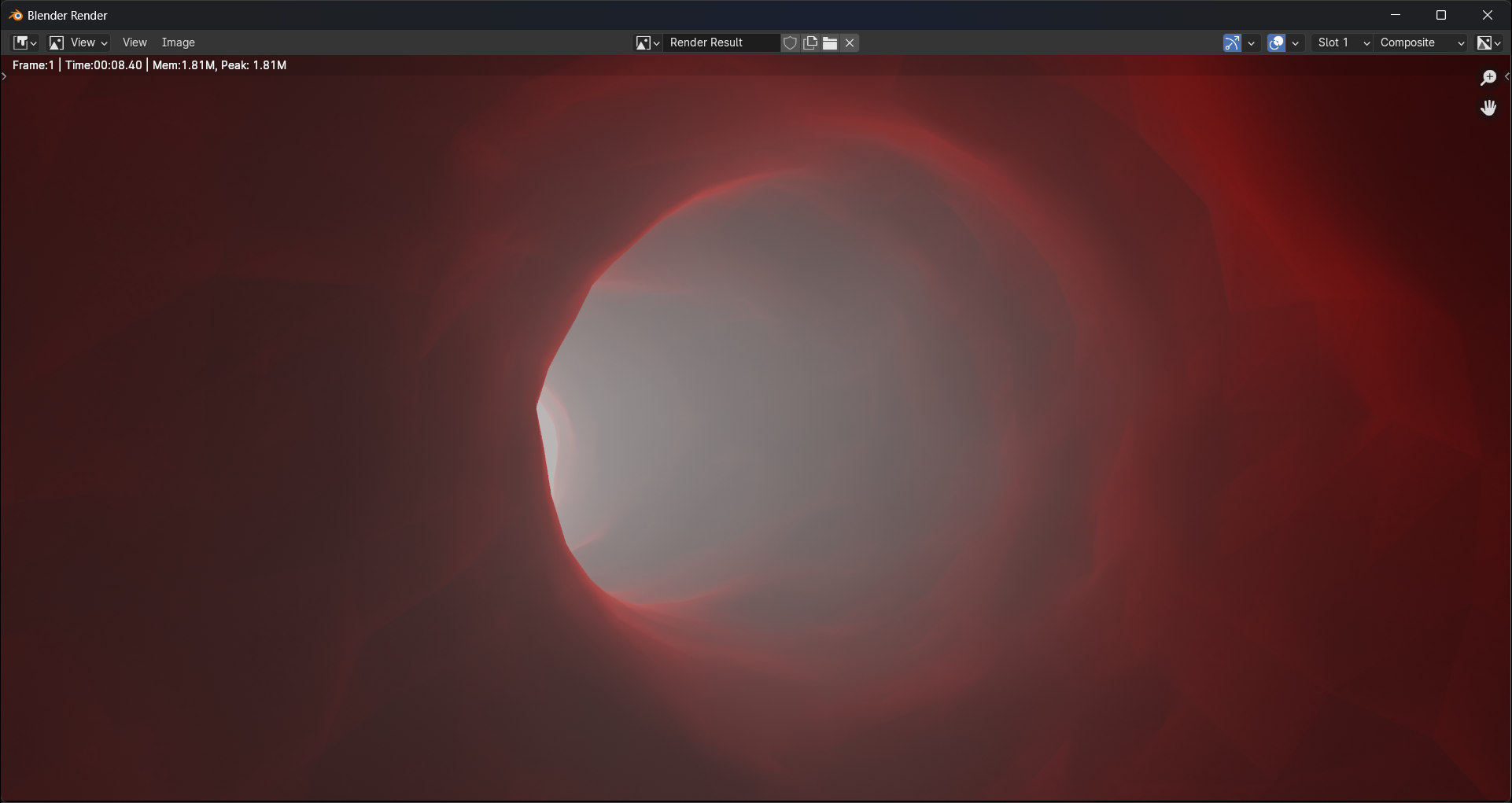Close the Blender Render window

coord(1487,15)
